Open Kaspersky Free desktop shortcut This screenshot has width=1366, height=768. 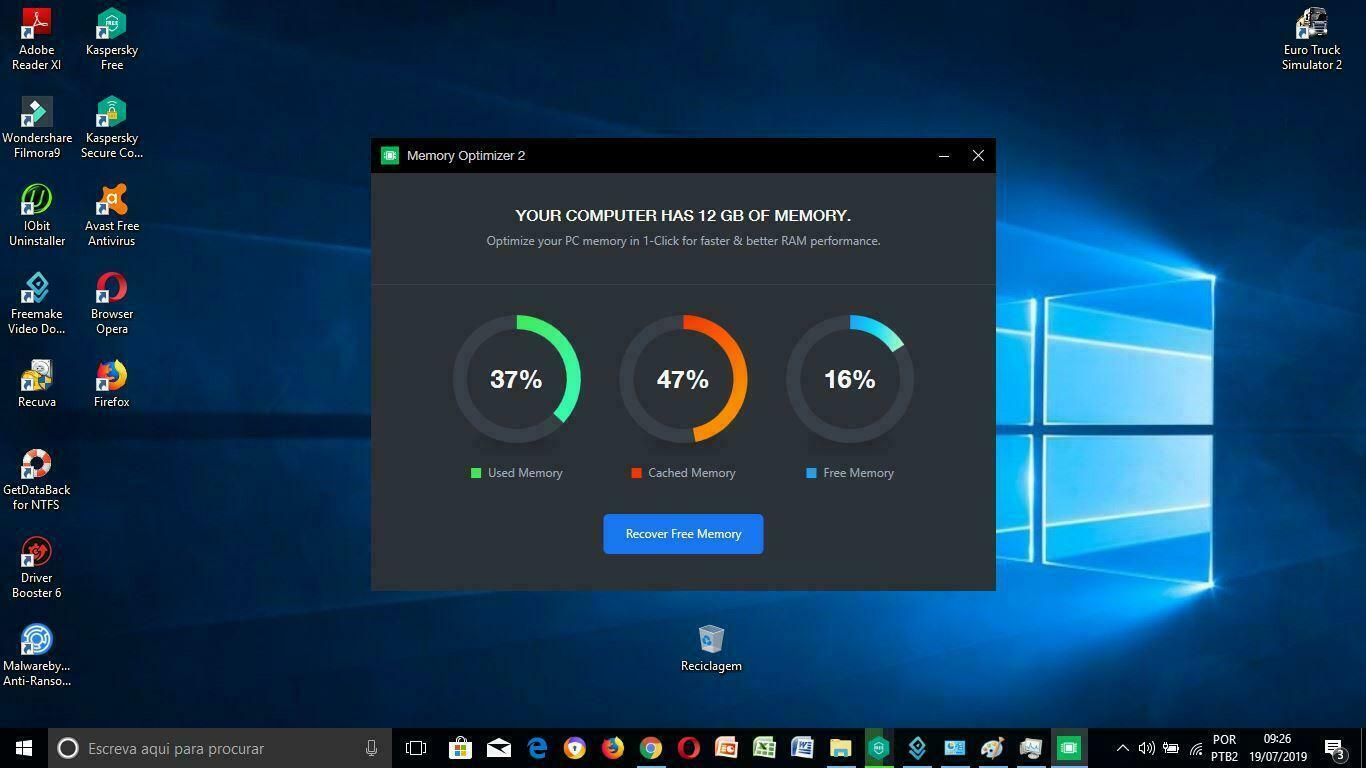(112, 40)
